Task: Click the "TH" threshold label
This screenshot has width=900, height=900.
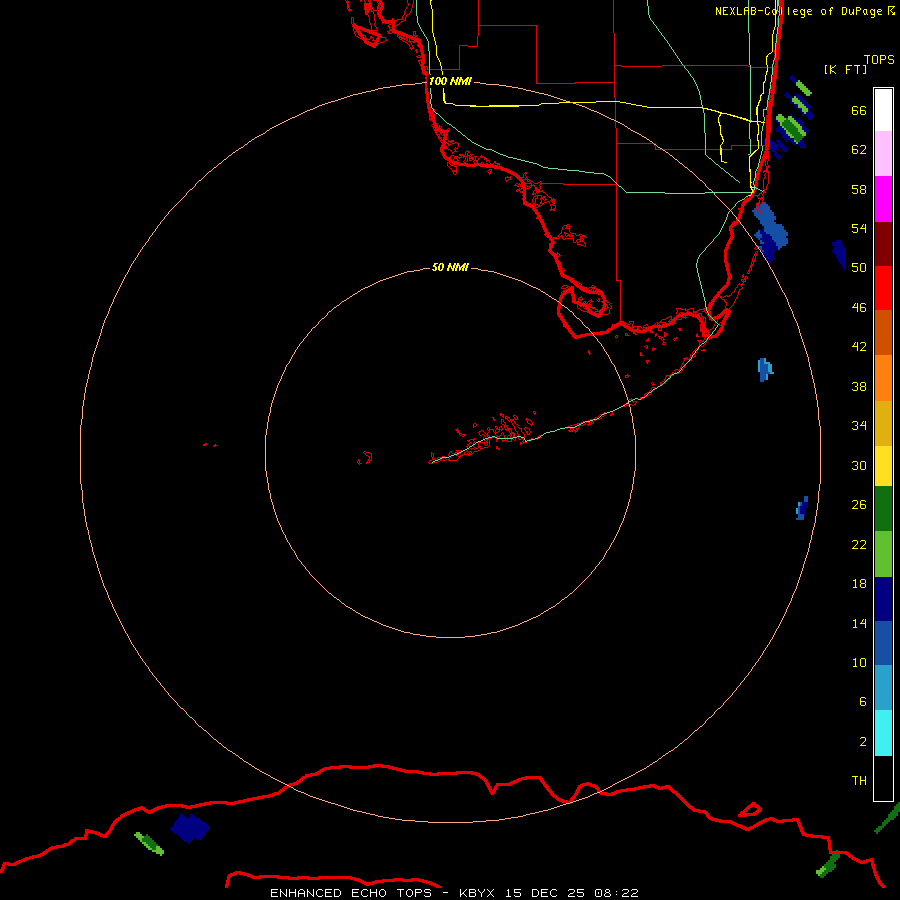Action: pyautogui.click(x=859, y=781)
